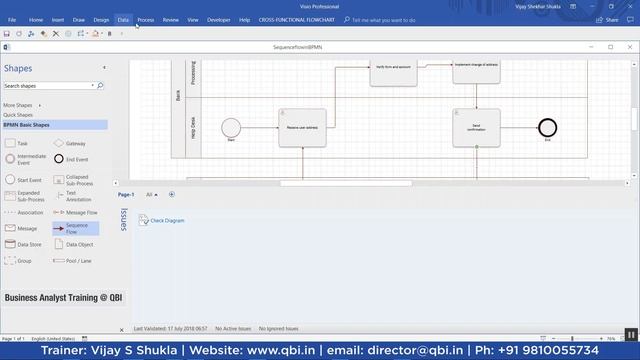Image resolution: width=640 pixels, height=360 pixels.
Task: Click zoom out minus button
Action: [553, 338]
